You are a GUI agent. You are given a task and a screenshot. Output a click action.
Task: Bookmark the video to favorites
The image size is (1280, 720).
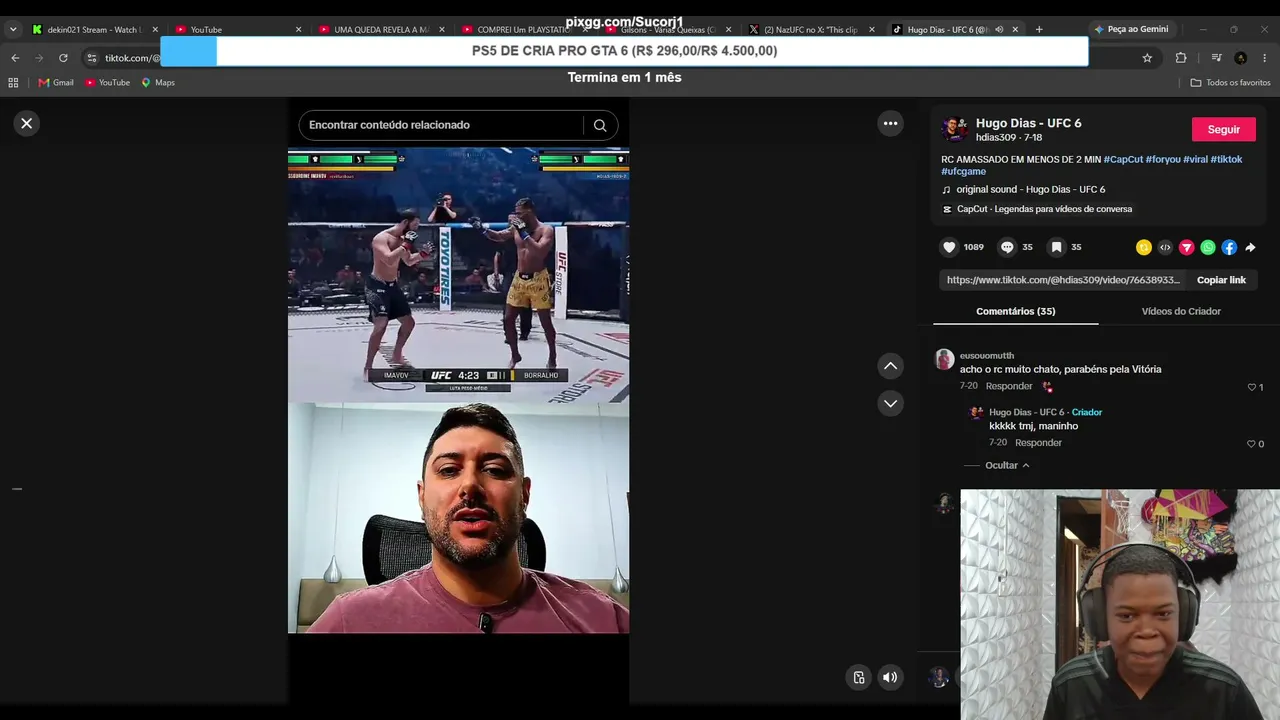coord(1056,247)
